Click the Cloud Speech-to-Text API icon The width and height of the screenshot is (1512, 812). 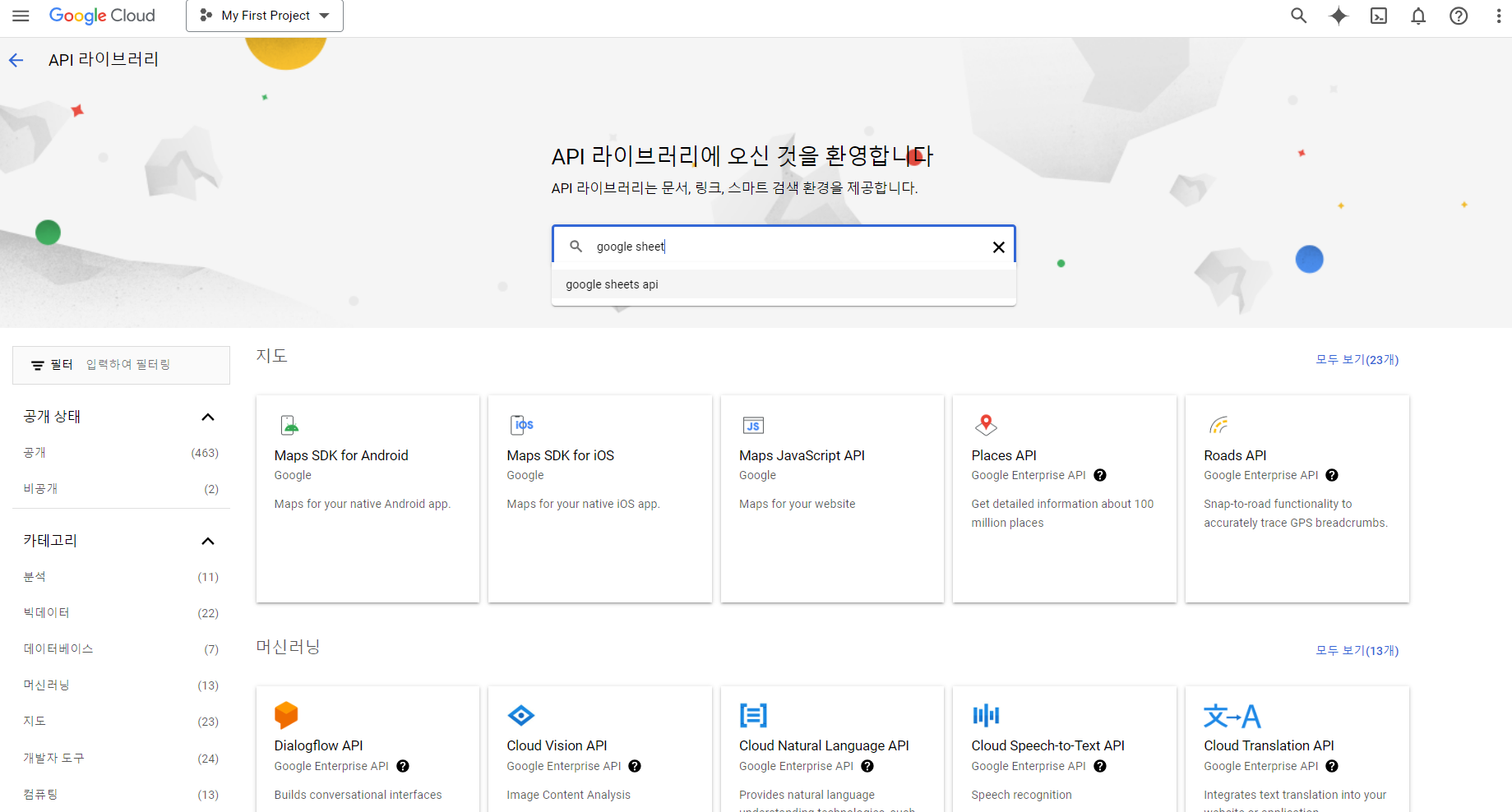coord(986,715)
